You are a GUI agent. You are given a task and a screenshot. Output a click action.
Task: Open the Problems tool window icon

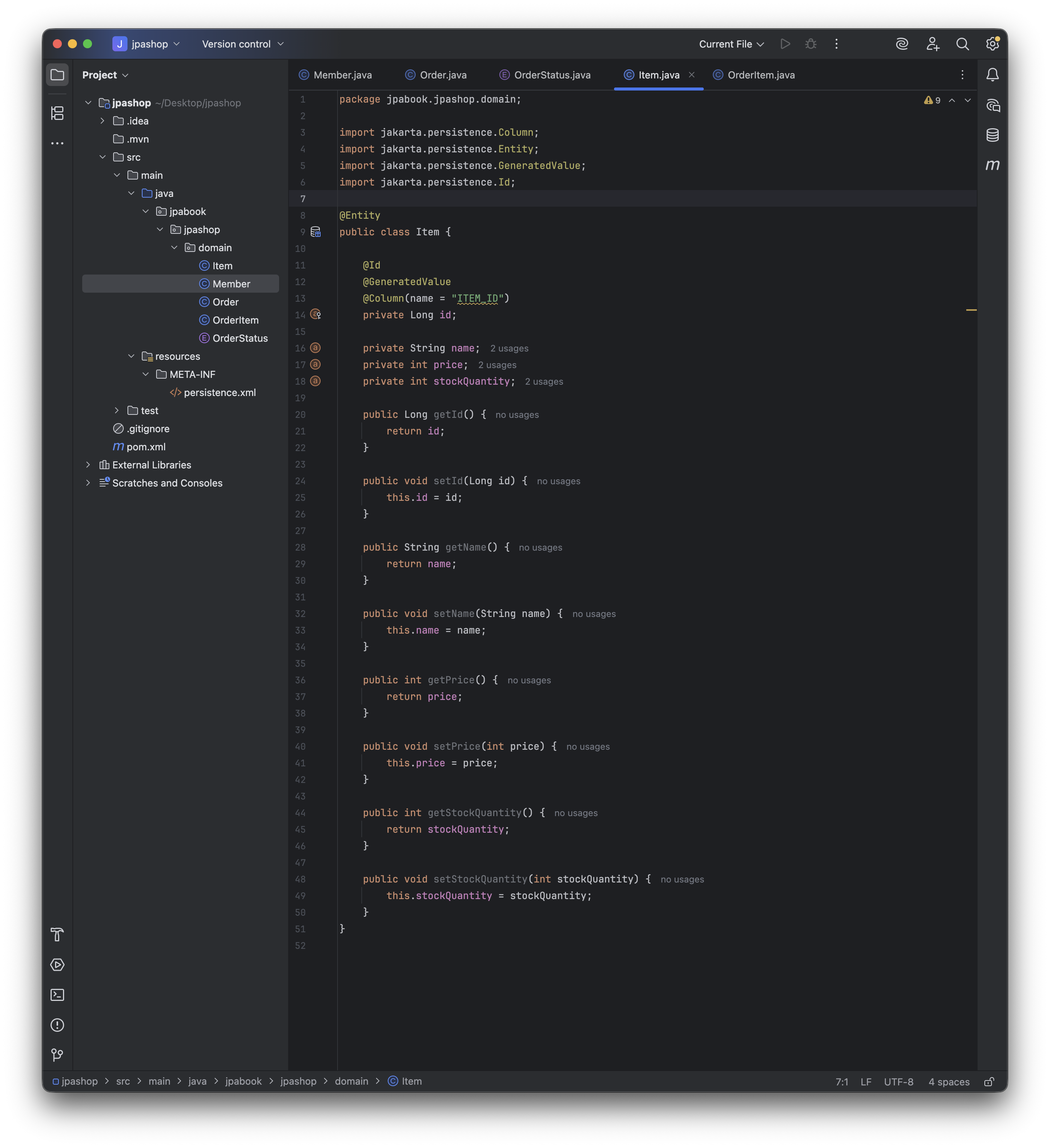click(x=57, y=1025)
